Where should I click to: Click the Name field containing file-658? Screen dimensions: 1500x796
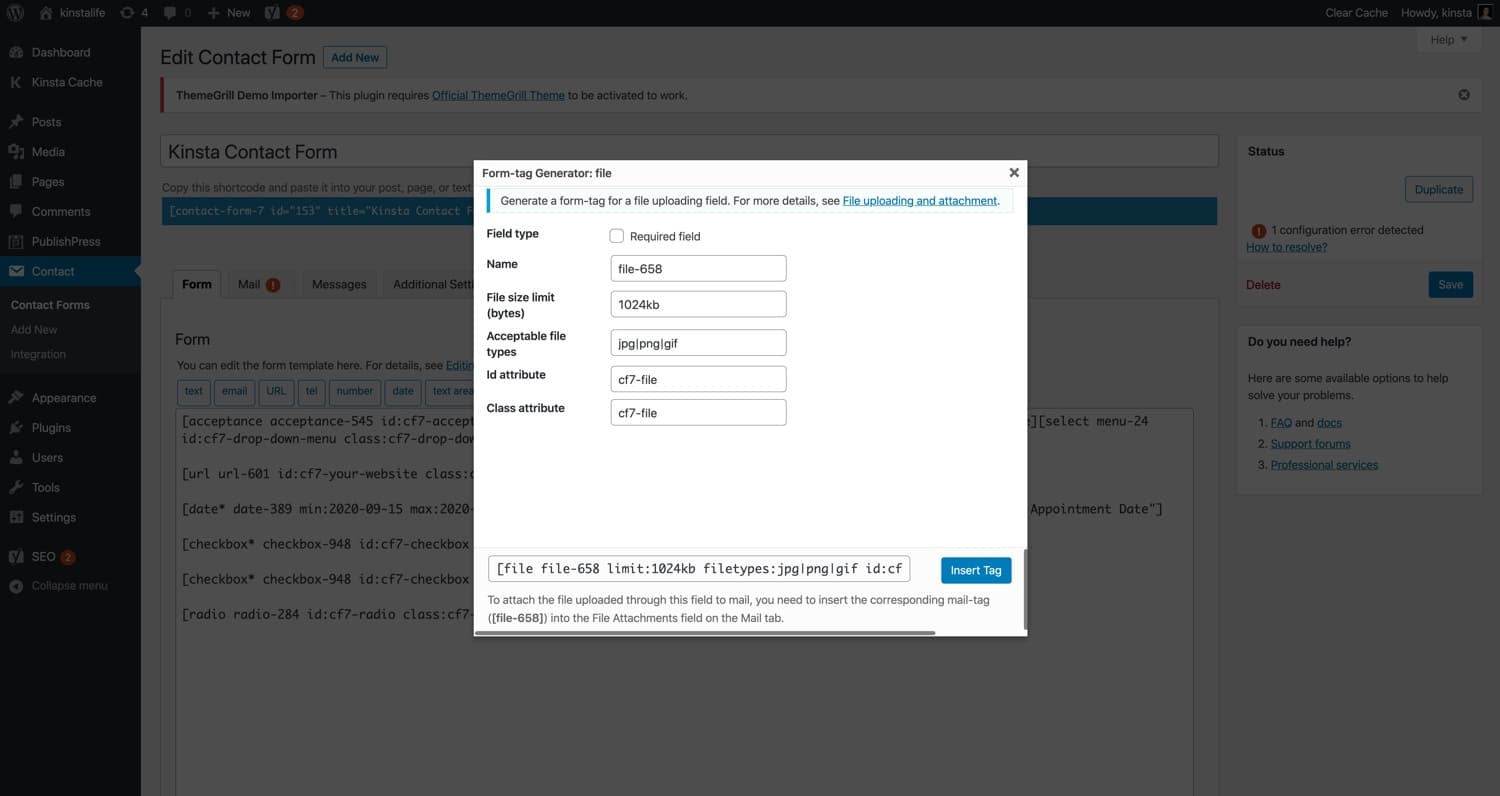(697, 268)
